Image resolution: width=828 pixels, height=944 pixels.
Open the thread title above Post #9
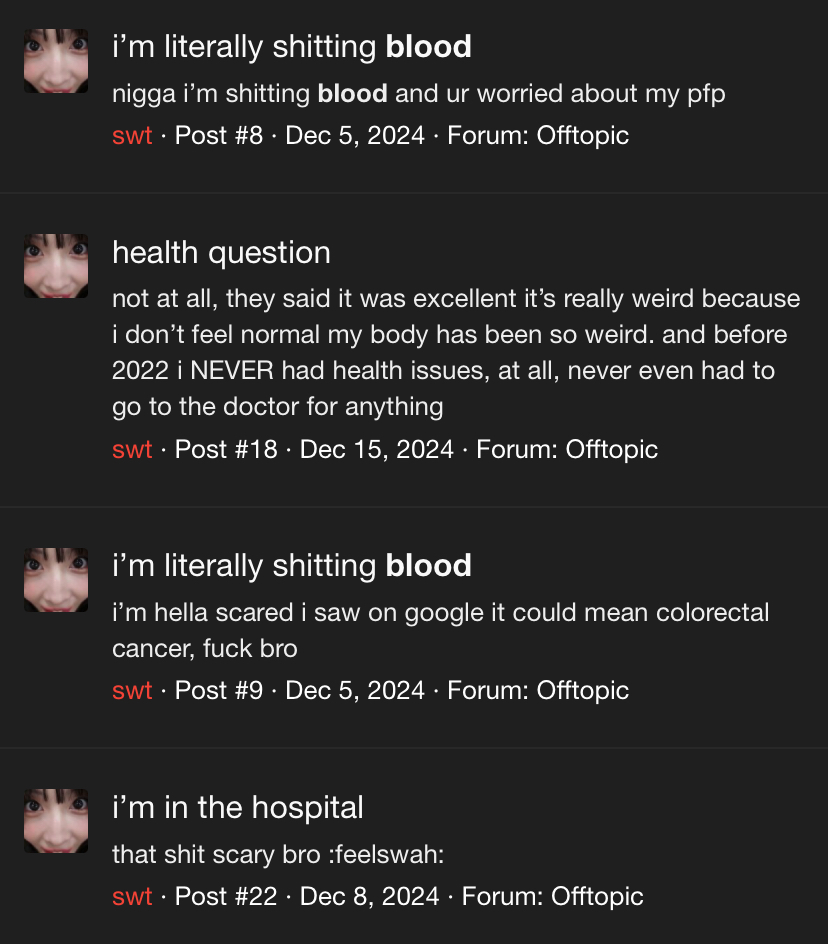click(291, 566)
